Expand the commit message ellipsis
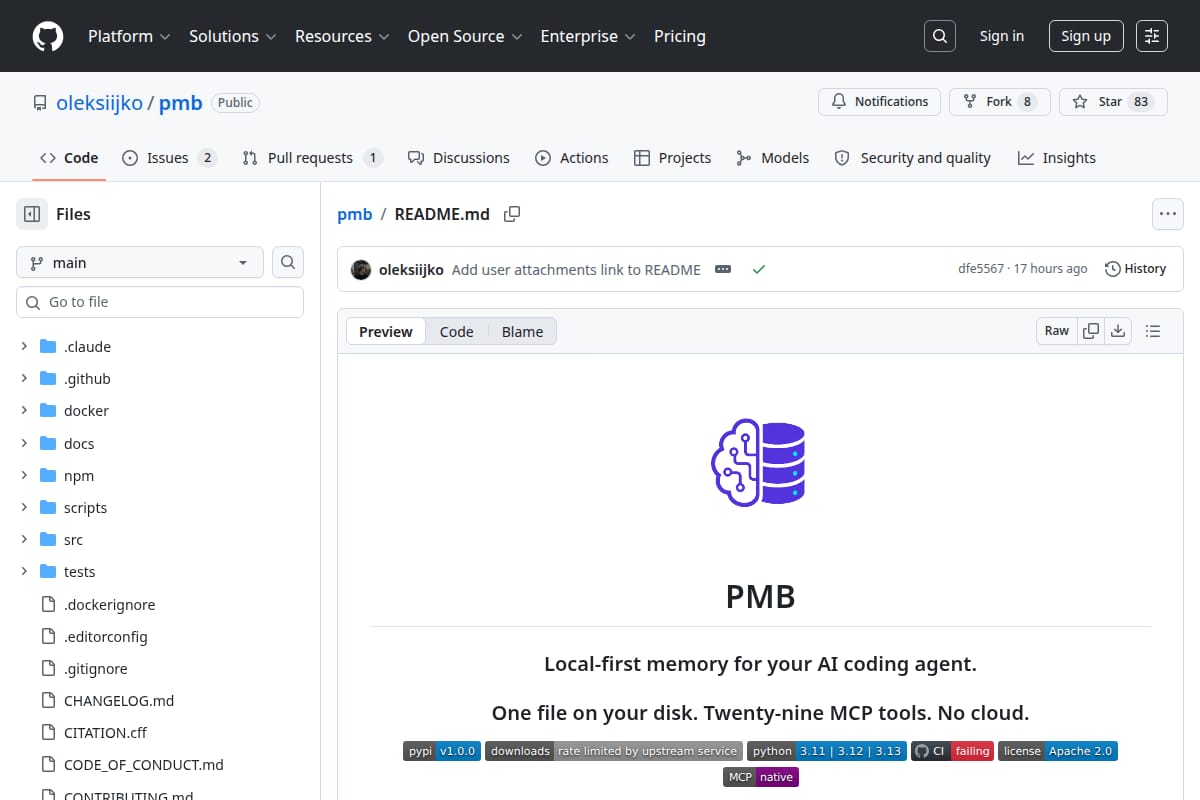The height and width of the screenshot is (800, 1200). (723, 269)
